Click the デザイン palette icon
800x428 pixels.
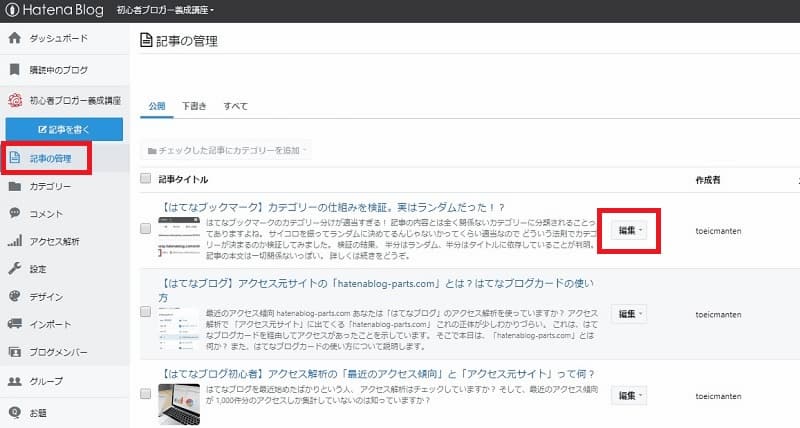click(x=15, y=296)
